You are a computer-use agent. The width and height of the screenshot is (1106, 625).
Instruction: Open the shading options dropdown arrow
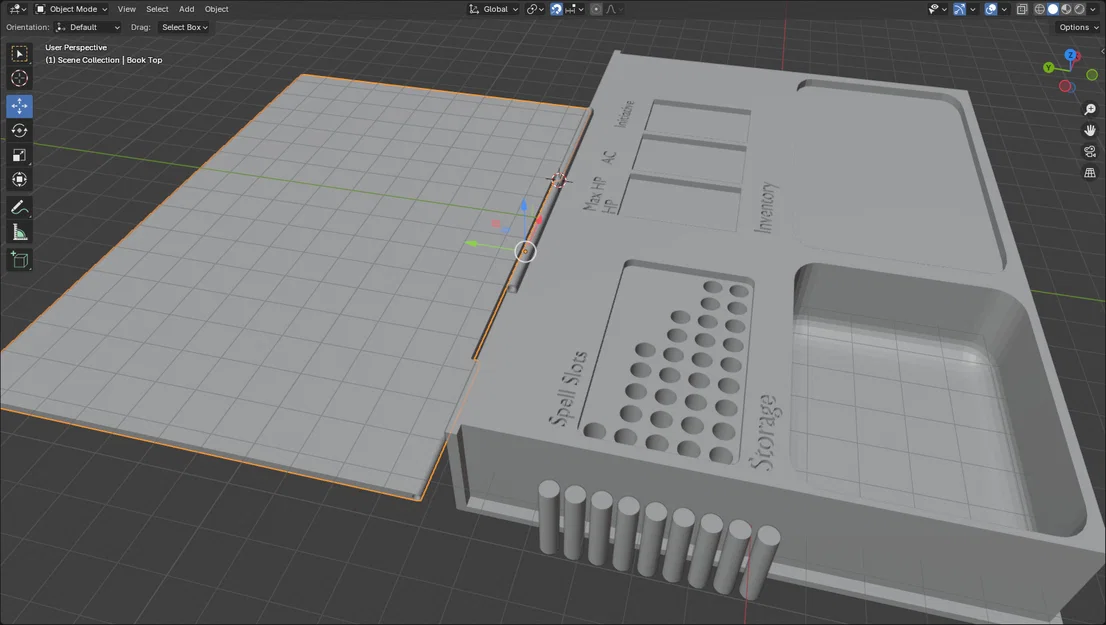click(1094, 9)
